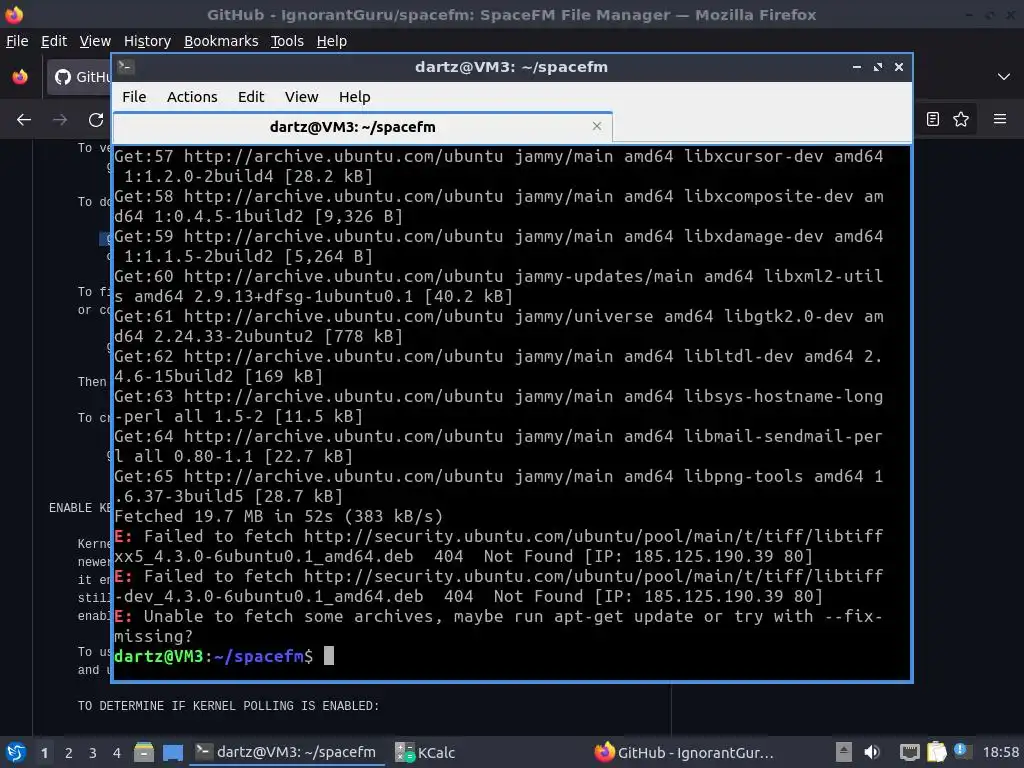Open Firefox's History menu
1024x768 pixels.
pos(147,41)
